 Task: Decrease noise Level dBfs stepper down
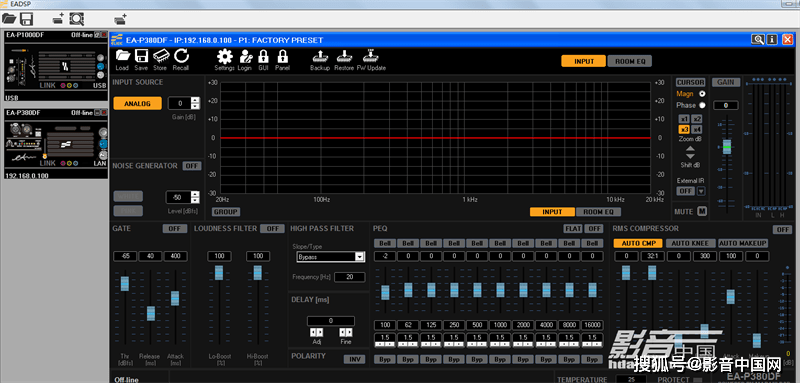click(195, 200)
